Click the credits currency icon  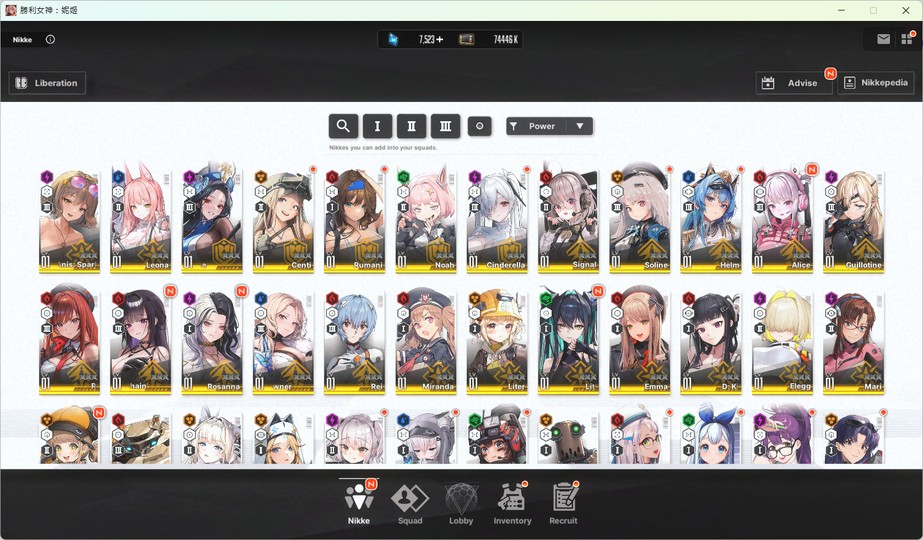(x=466, y=39)
